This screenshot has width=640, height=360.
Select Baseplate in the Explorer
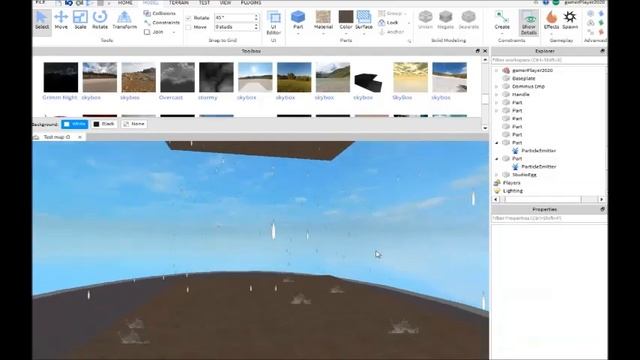pyautogui.click(x=524, y=78)
